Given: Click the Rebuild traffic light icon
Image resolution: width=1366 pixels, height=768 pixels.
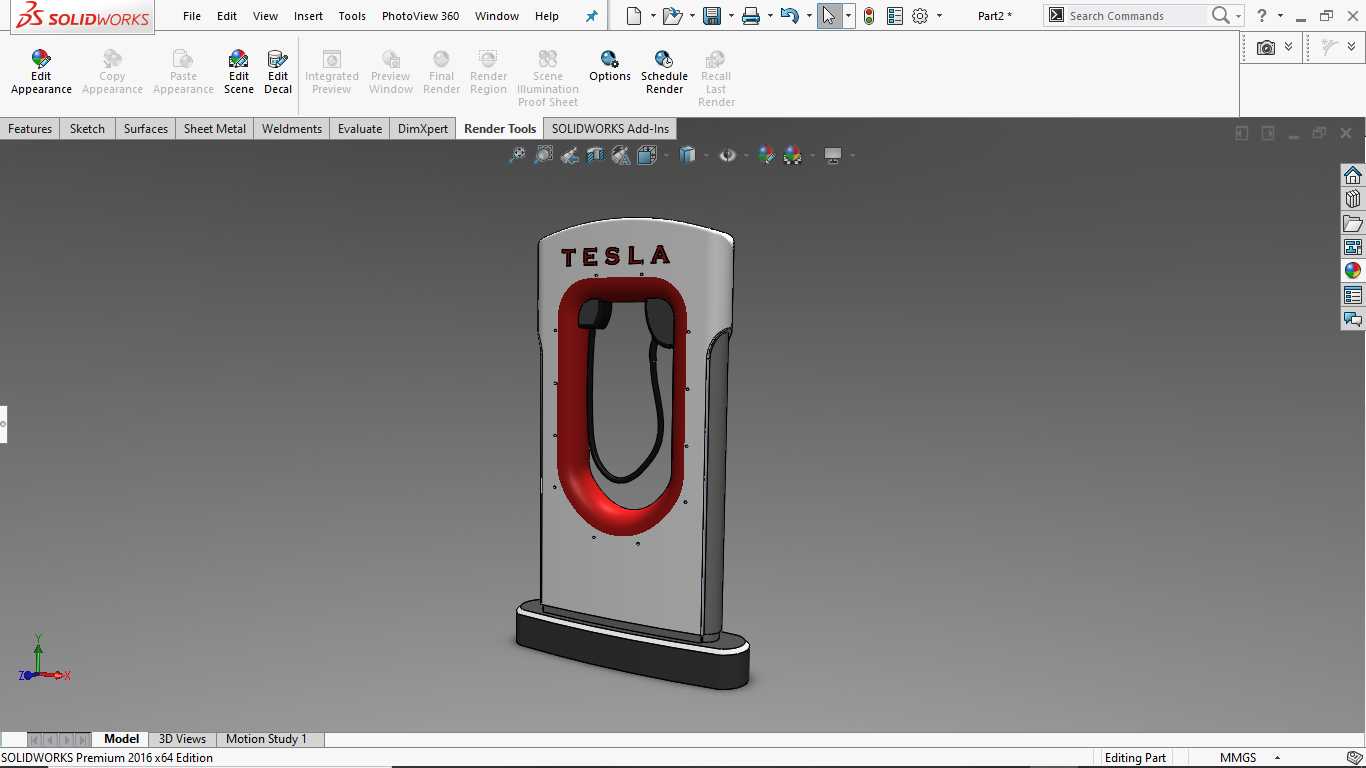Looking at the screenshot, I should pyautogui.click(x=869, y=16).
